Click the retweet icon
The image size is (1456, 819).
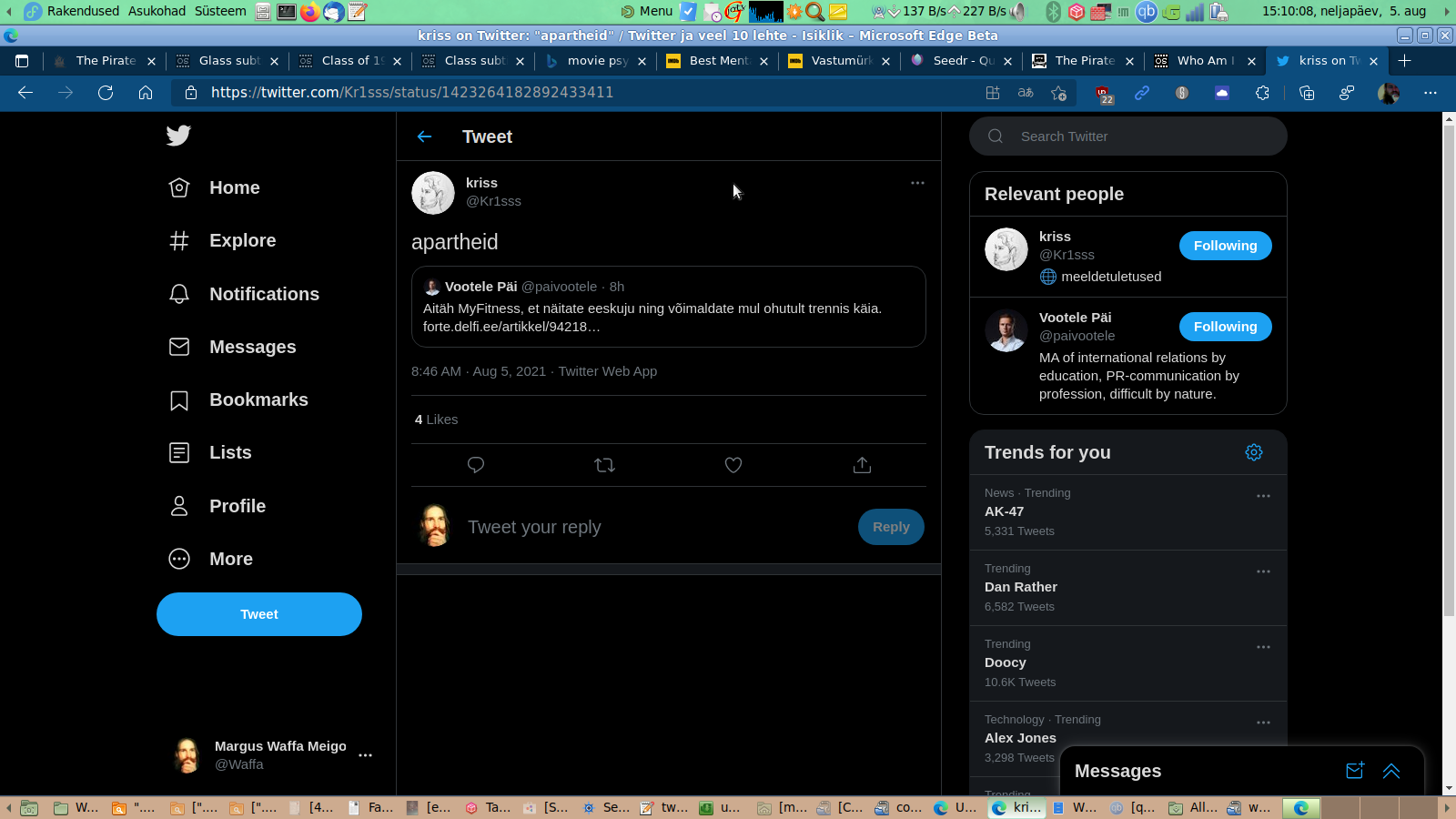click(604, 465)
